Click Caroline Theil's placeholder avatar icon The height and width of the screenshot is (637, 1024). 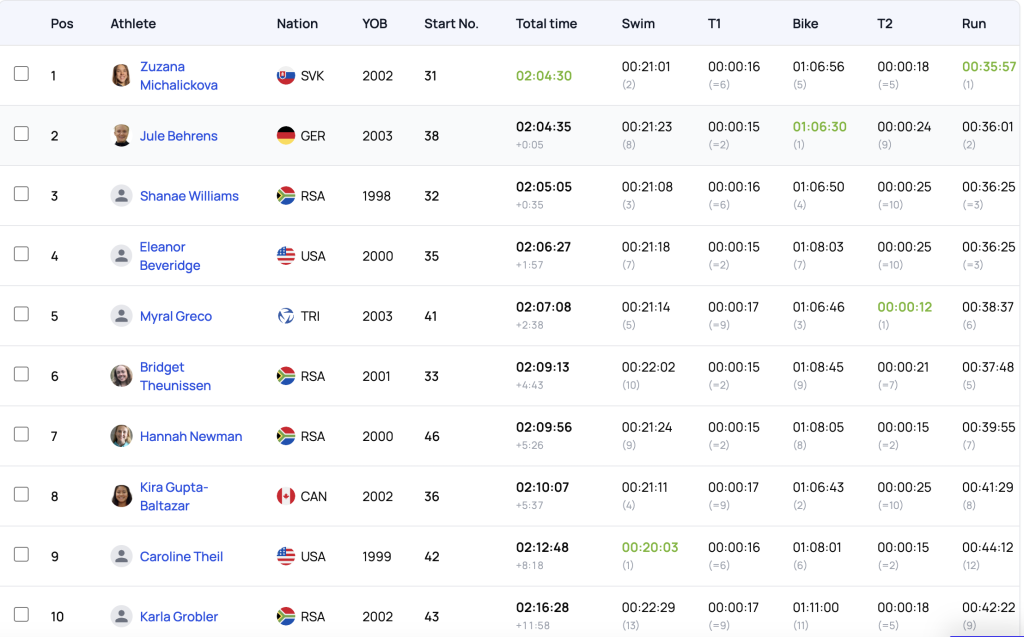(x=121, y=556)
